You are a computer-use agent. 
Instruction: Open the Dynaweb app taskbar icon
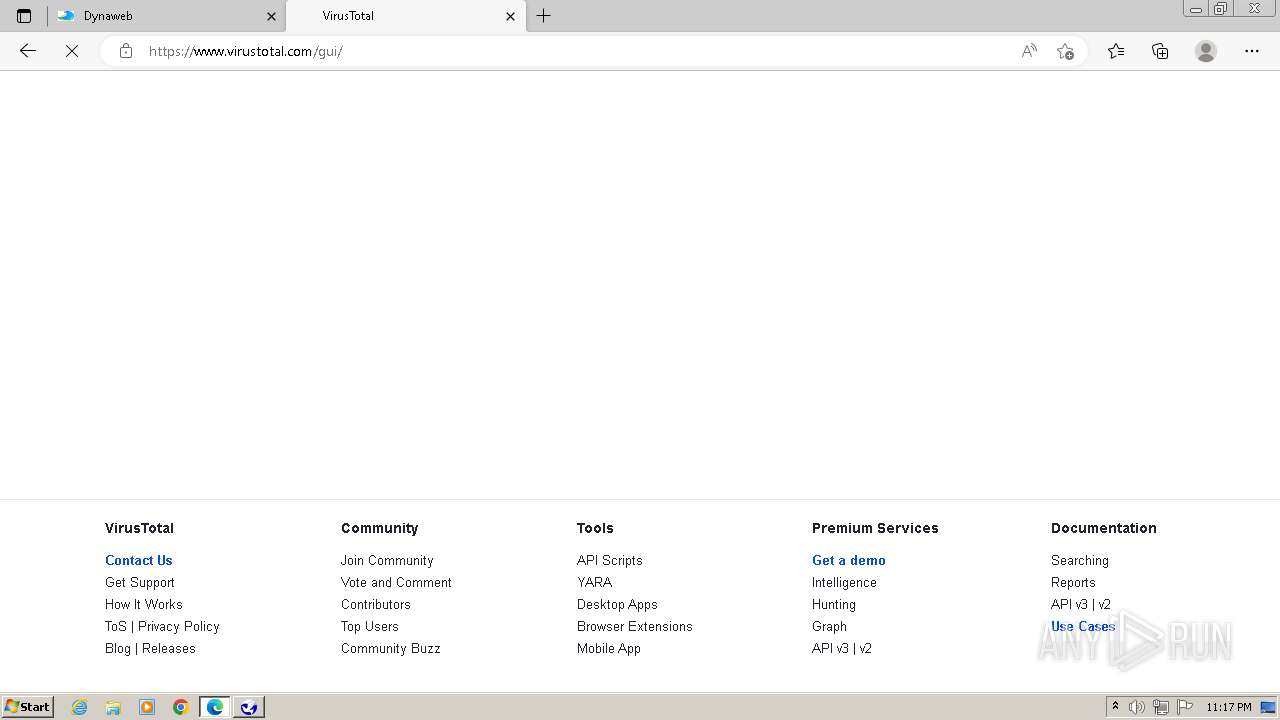click(x=249, y=707)
